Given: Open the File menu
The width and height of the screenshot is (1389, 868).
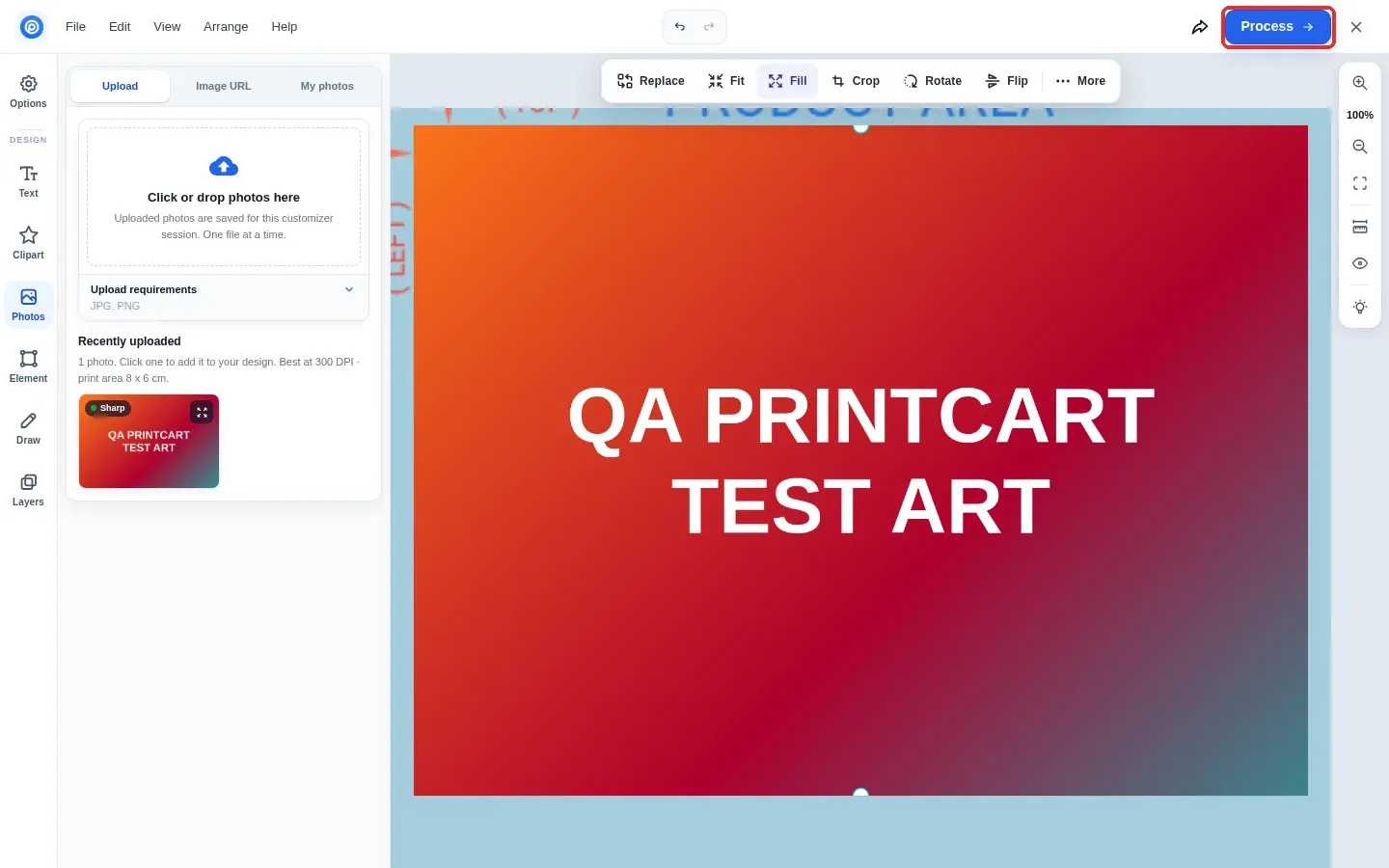Looking at the screenshot, I should coord(75,27).
